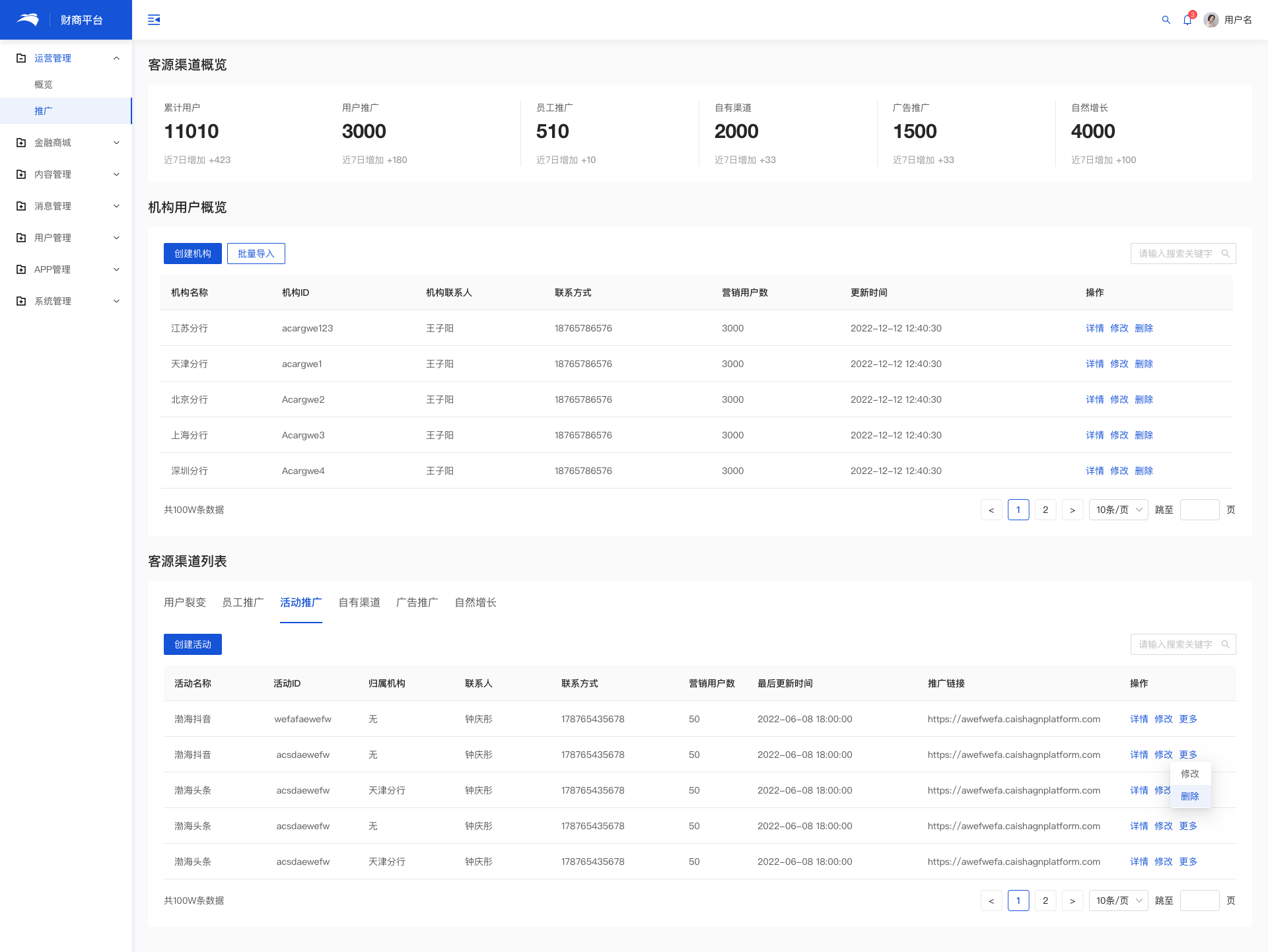Switch to the 自然增长 tab

click(x=475, y=602)
